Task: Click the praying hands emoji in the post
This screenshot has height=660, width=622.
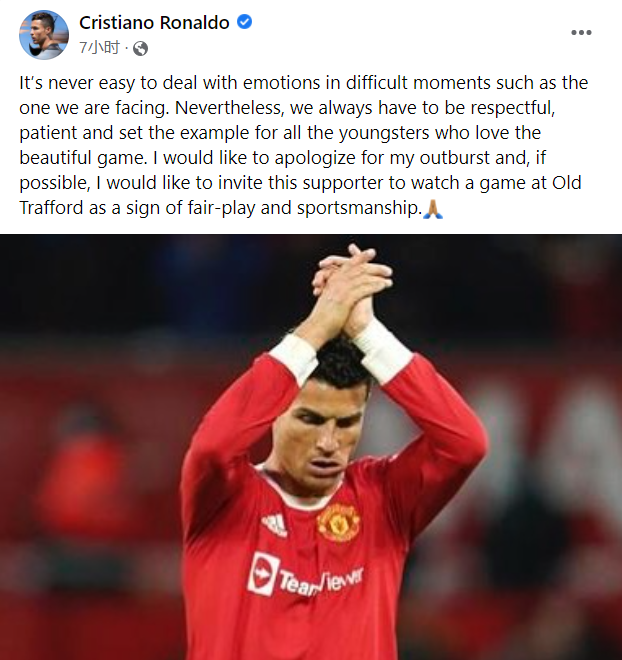Action: pyautogui.click(x=433, y=208)
